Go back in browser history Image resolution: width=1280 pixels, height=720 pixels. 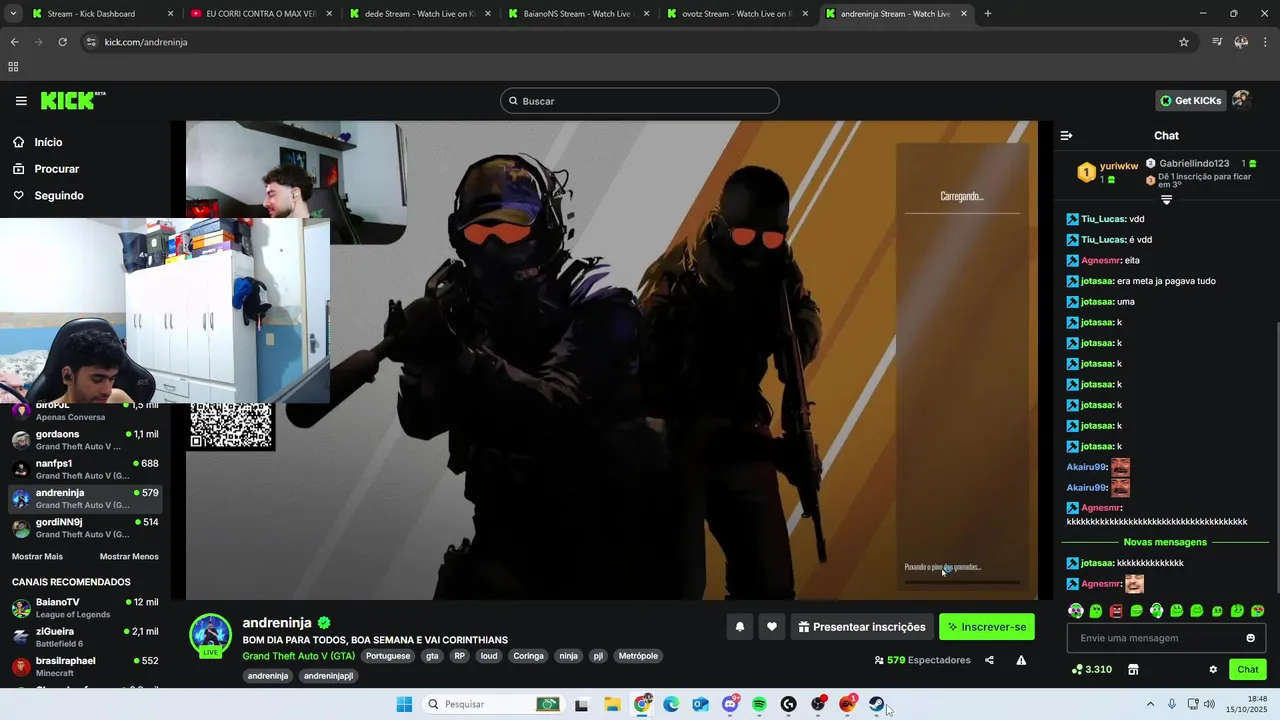click(x=14, y=42)
